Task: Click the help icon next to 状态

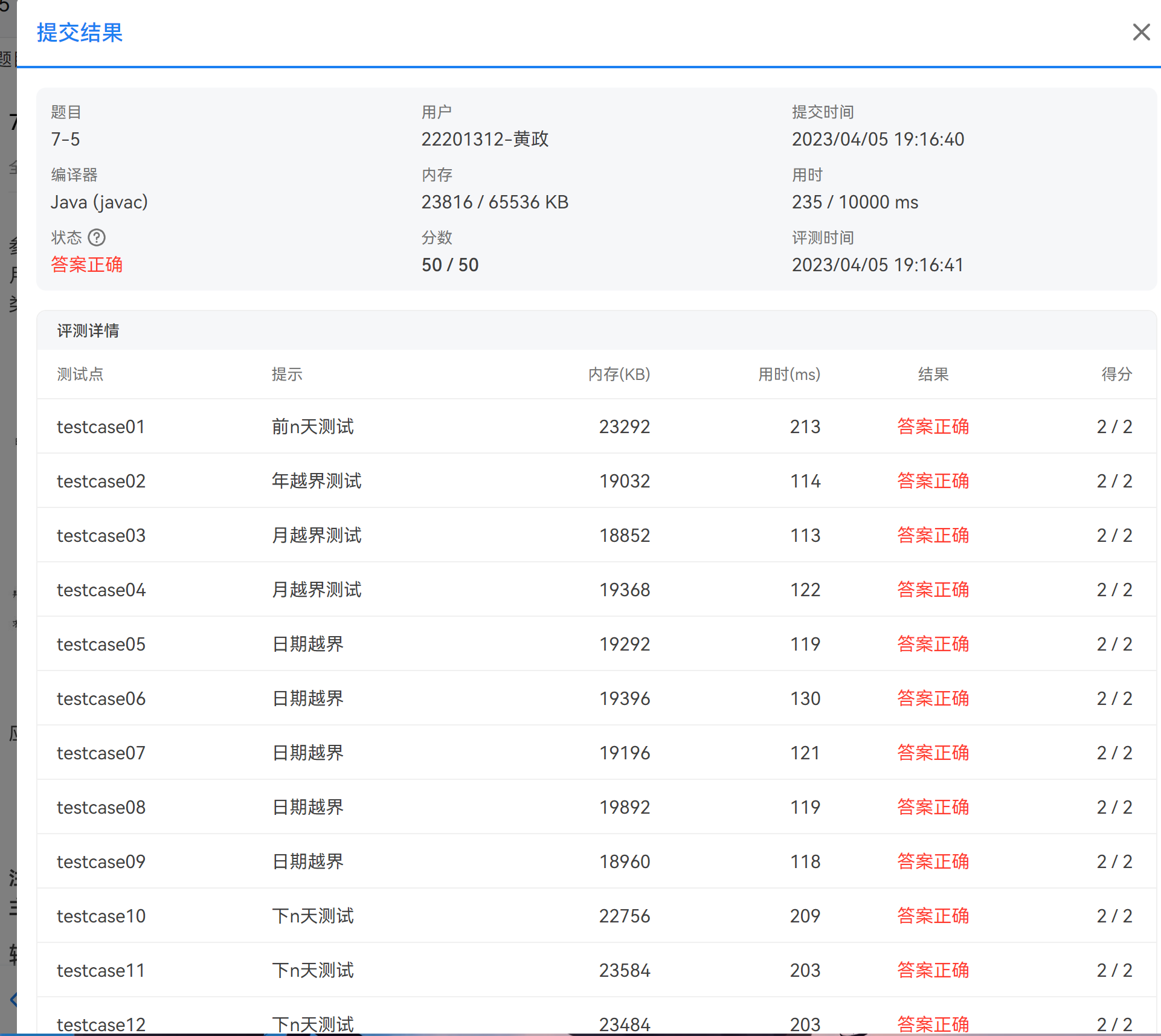Action: (x=97, y=237)
